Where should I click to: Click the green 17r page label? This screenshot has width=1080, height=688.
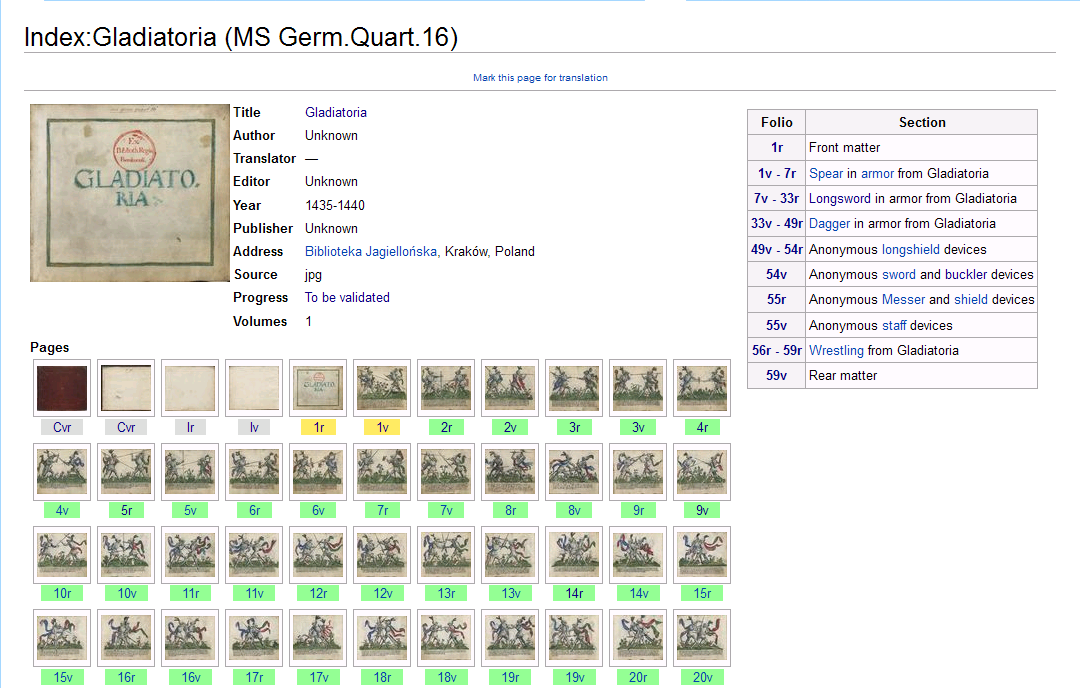coord(254,677)
